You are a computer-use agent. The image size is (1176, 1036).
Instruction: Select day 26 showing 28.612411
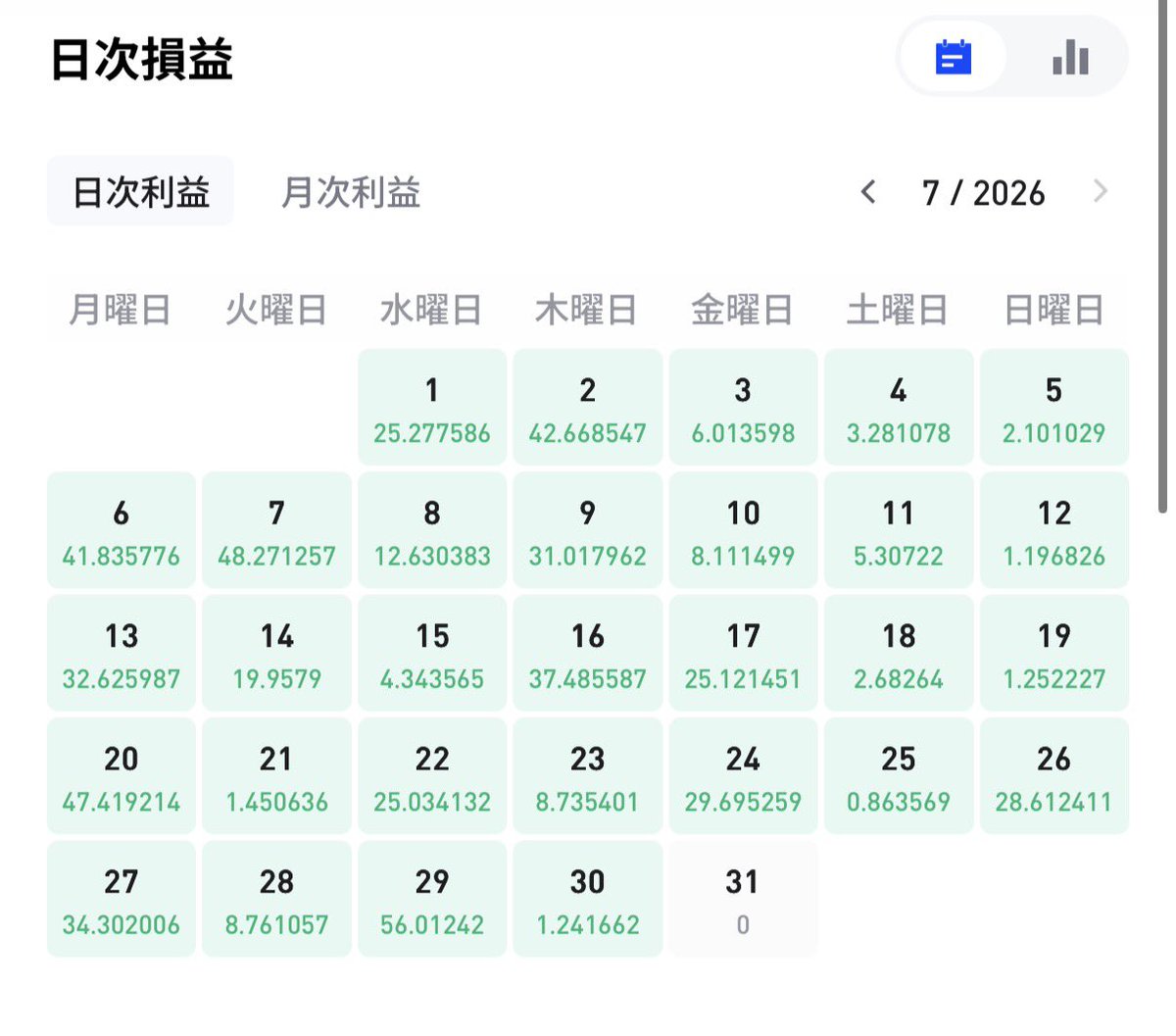point(1054,776)
